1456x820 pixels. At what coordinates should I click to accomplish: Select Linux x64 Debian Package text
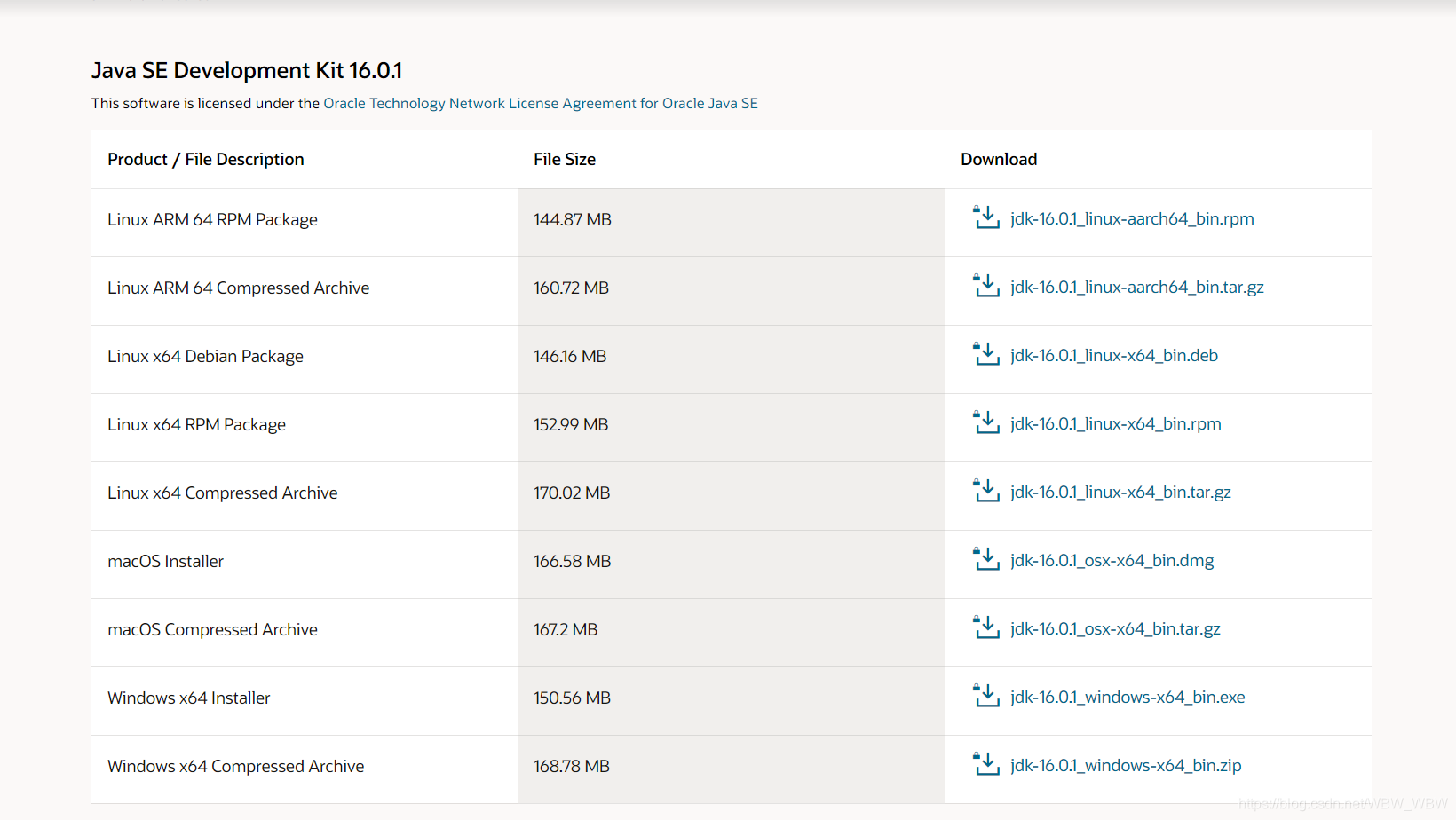[x=205, y=356]
